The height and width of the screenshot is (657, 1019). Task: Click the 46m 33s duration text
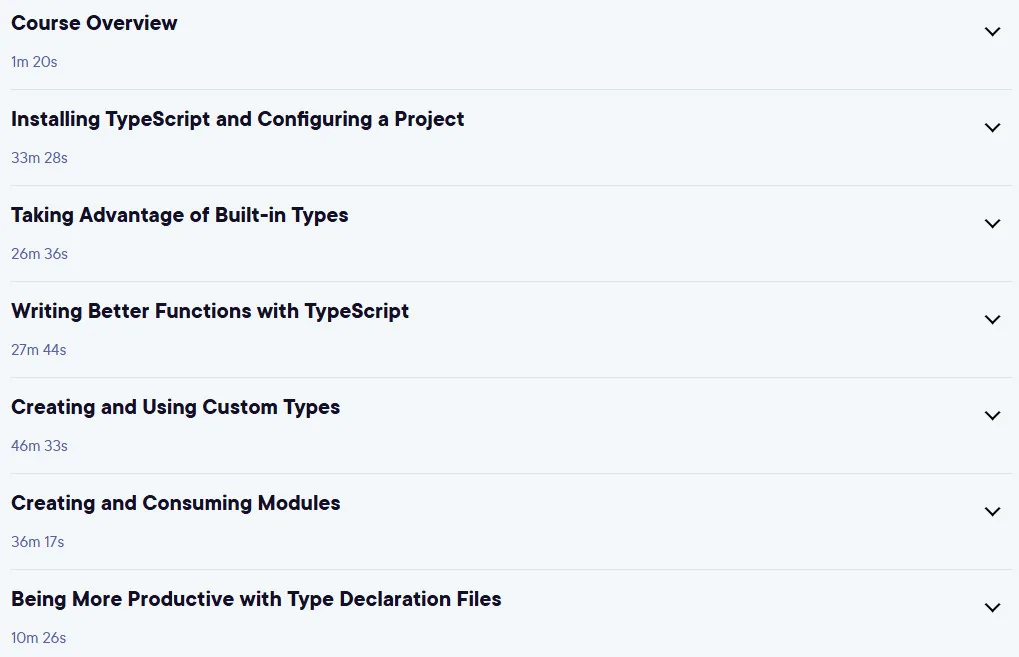[39, 446]
